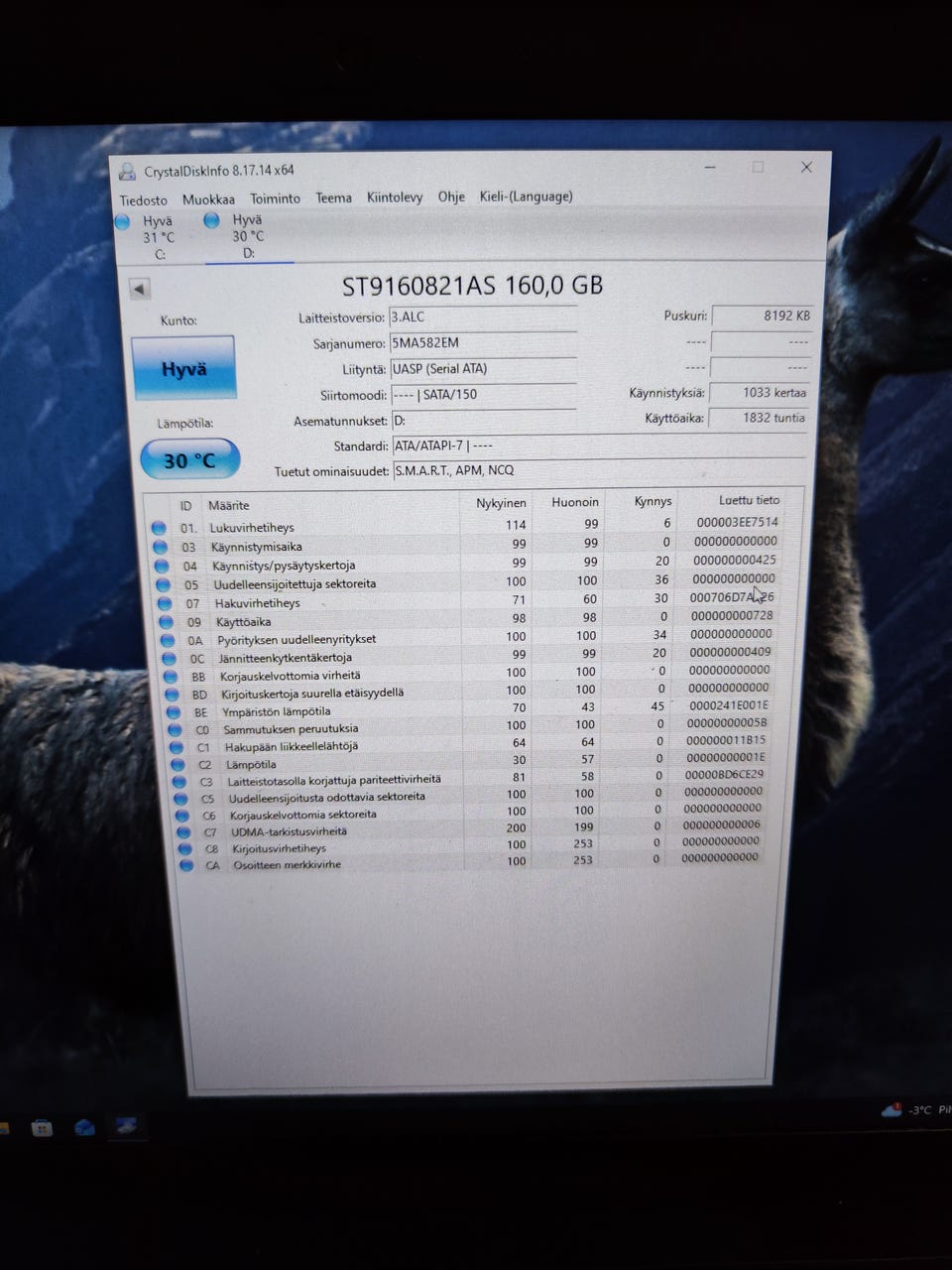Open the Toiminto menu

(275, 198)
